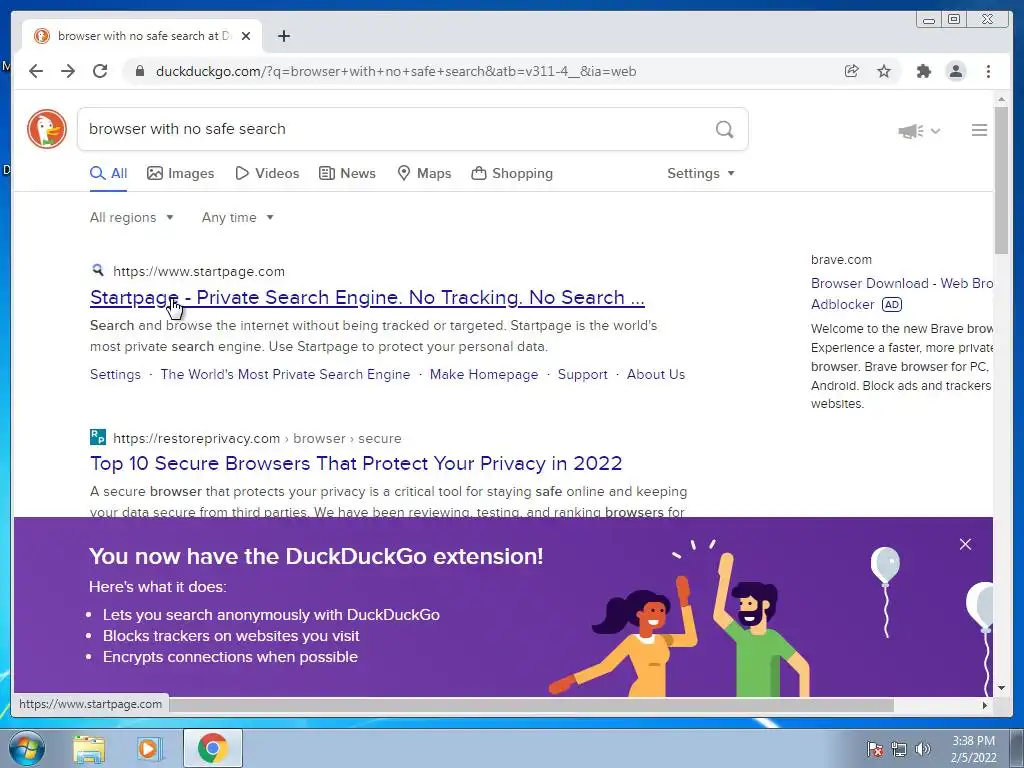Click the Chrome taskbar icon
This screenshot has height=768, width=1024.
point(212,748)
